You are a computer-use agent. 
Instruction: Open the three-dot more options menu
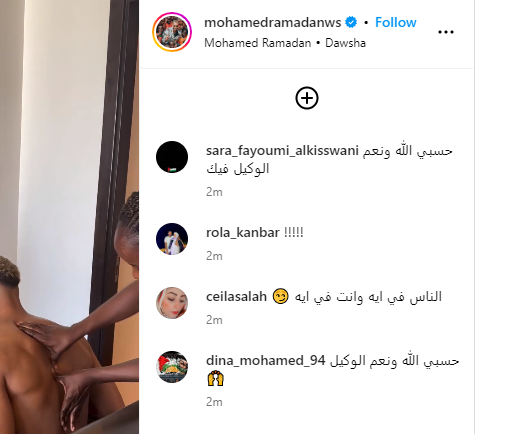446,32
